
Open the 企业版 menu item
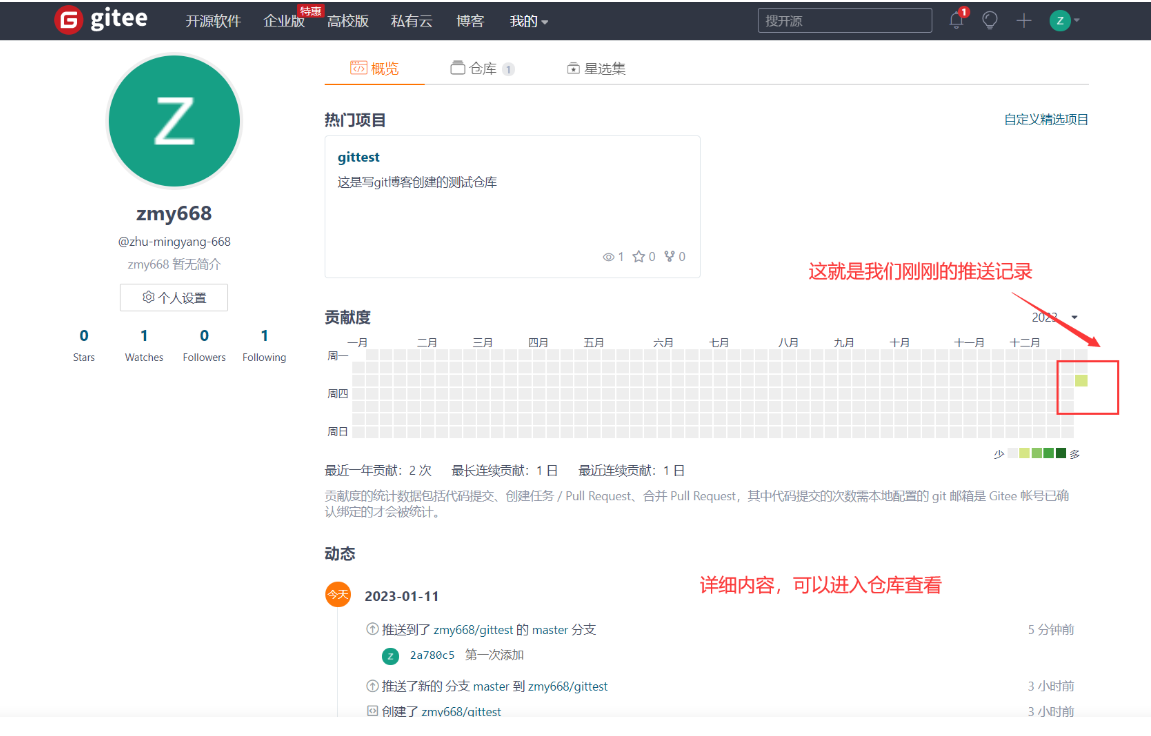pyautogui.click(x=284, y=21)
